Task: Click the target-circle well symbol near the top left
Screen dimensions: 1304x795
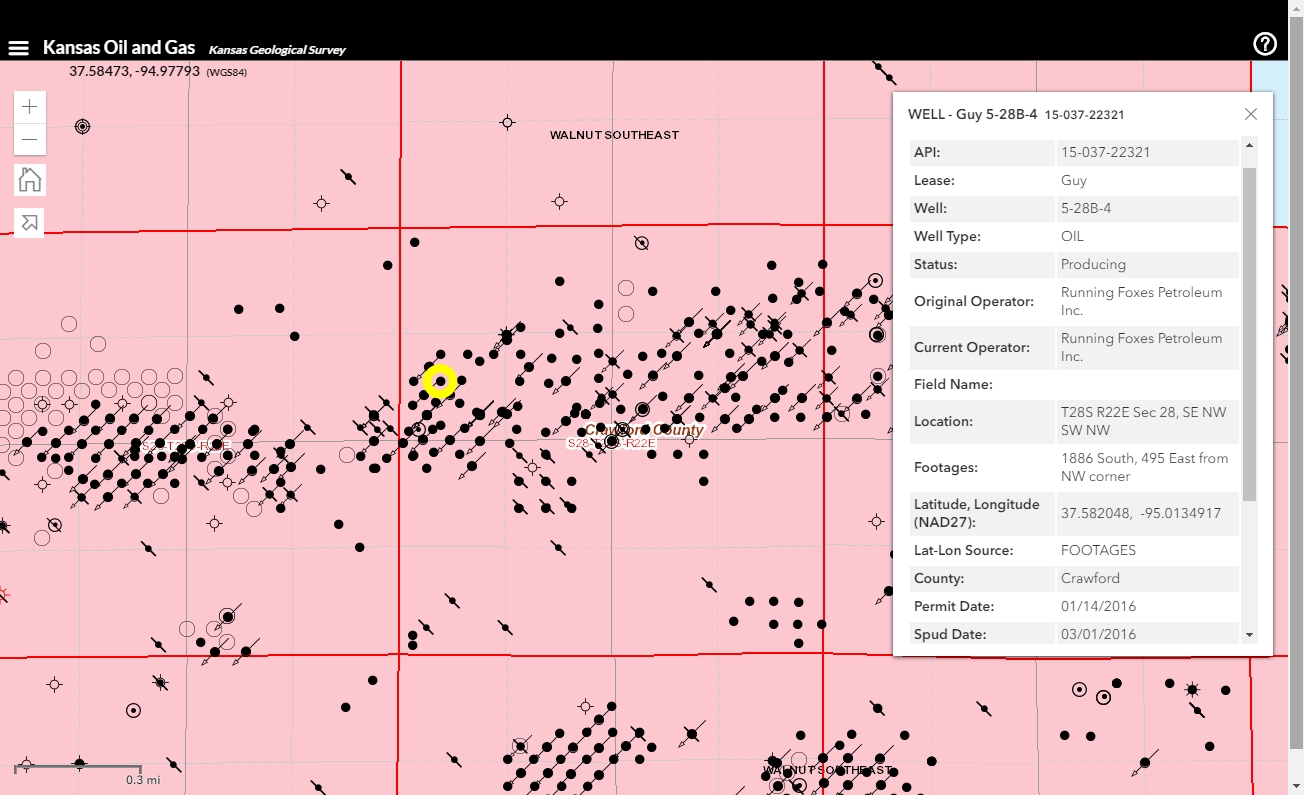Action: (x=83, y=126)
